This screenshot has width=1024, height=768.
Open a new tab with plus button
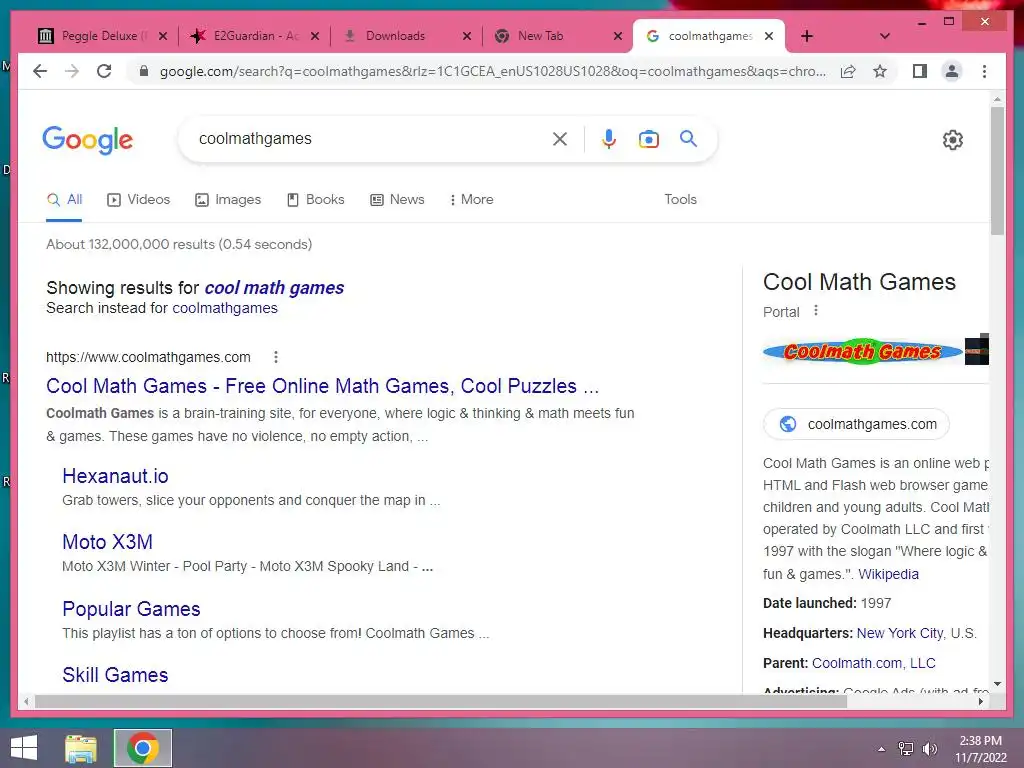807,36
